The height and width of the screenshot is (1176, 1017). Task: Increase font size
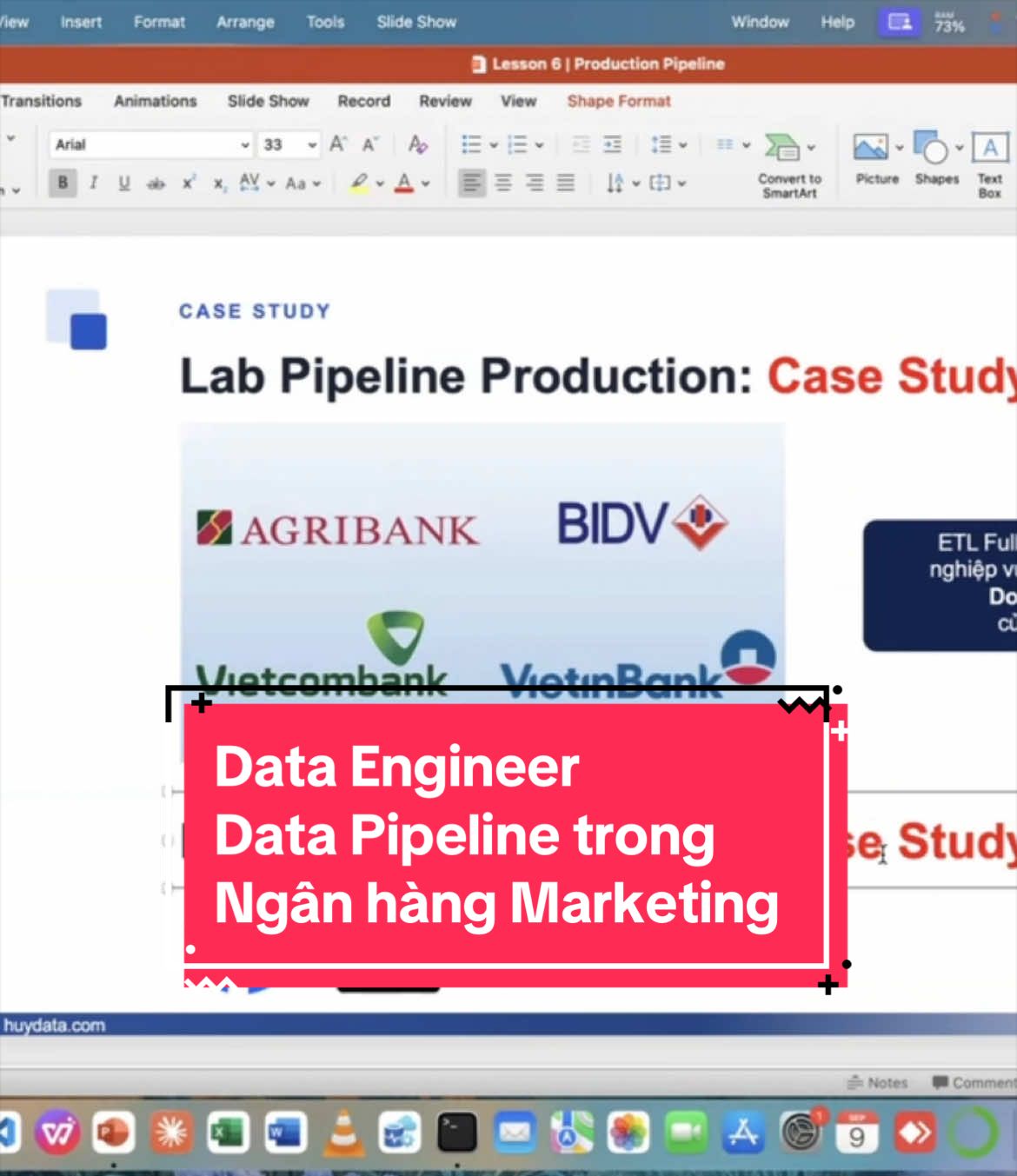click(x=338, y=144)
